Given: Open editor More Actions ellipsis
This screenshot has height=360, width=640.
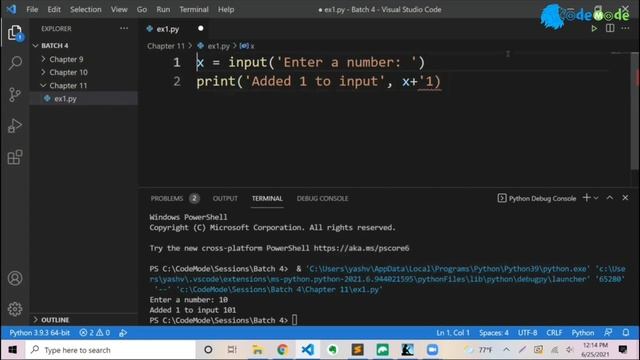Looking at the screenshot, I should [625, 29].
